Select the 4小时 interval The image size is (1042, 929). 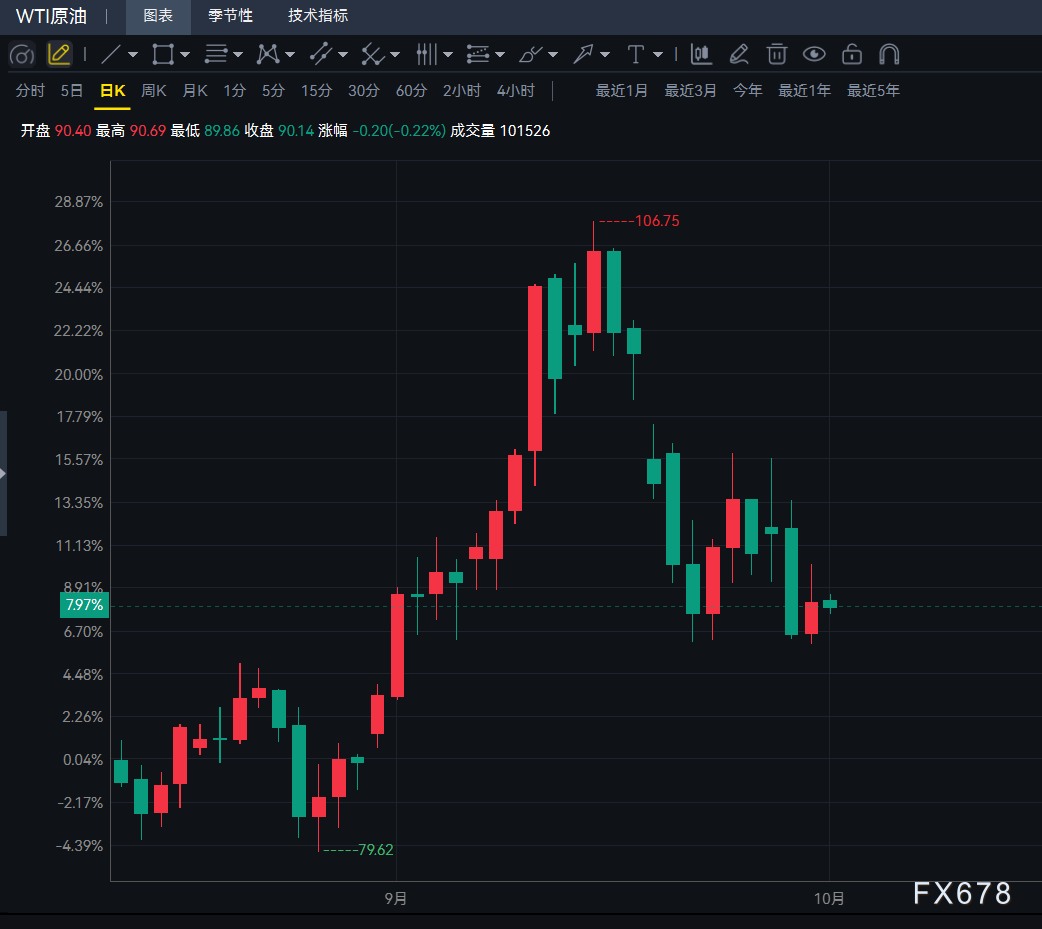pos(516,90)
